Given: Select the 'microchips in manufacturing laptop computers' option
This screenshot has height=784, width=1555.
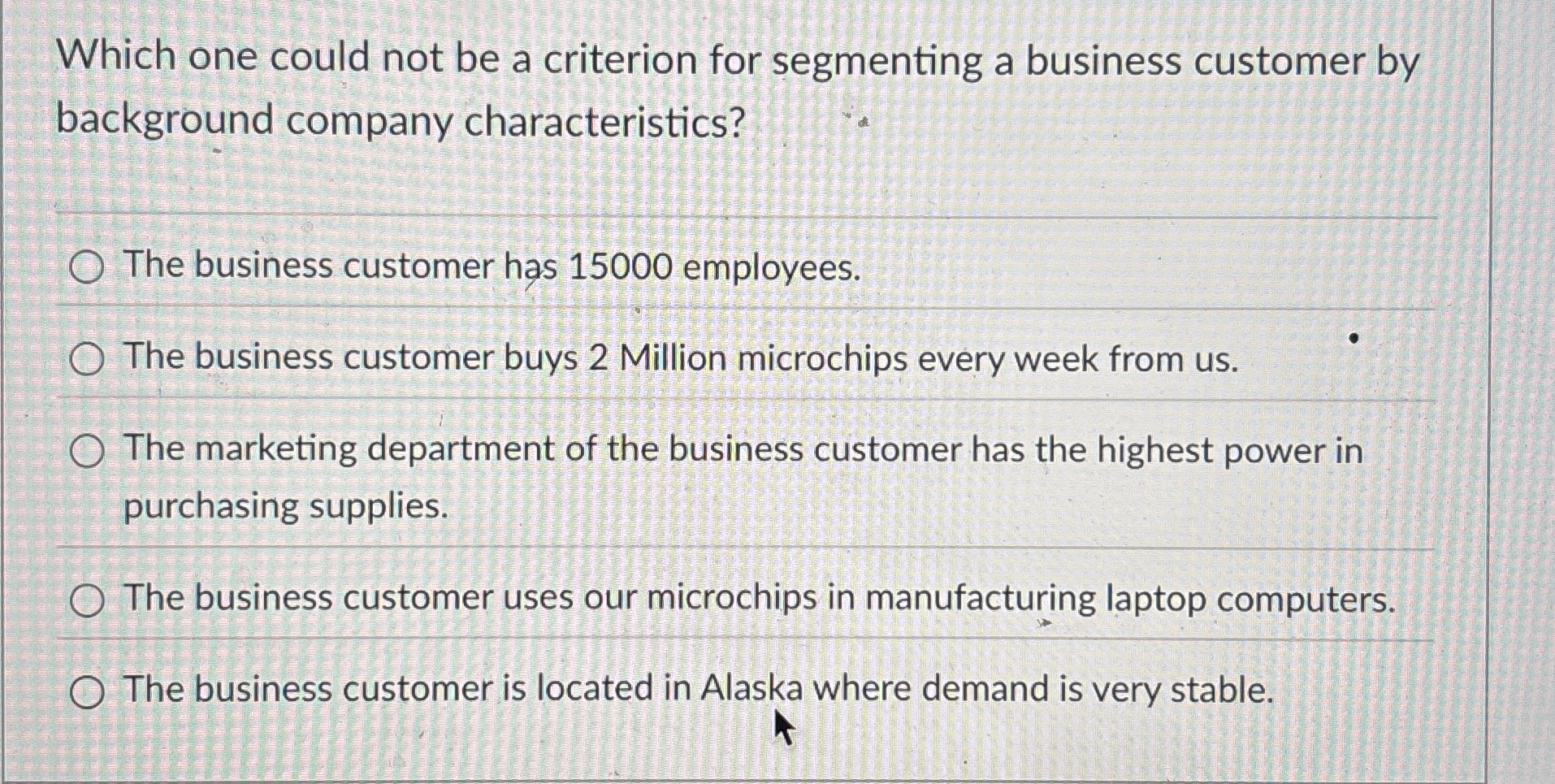Looking at the screenshot, I should 89,600.
